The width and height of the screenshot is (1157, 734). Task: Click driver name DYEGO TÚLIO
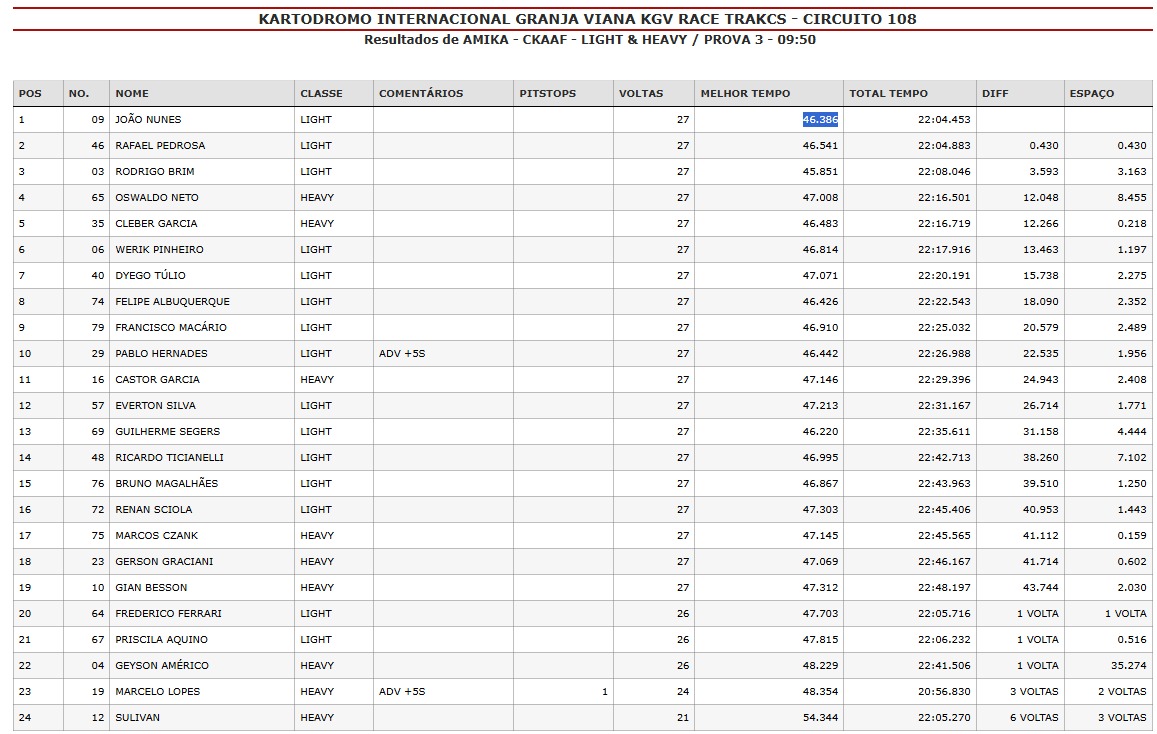[150, 275]
